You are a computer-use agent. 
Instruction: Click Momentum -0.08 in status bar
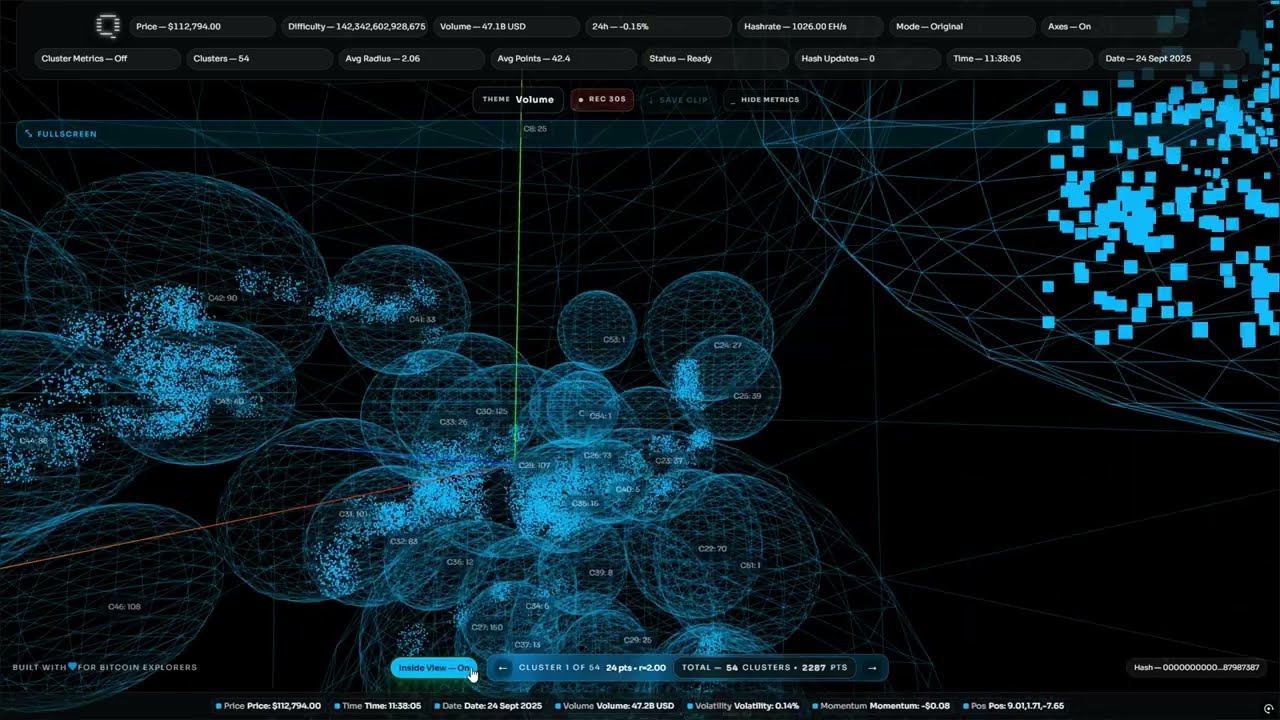point(881,706)
